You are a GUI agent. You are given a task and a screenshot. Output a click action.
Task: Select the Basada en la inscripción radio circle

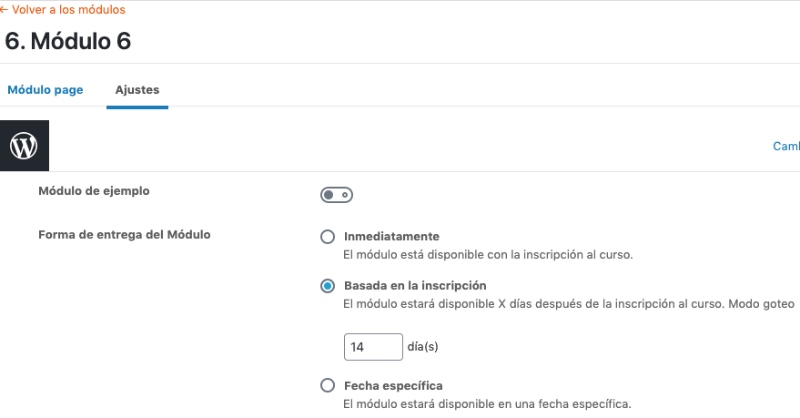coord(327,286)
